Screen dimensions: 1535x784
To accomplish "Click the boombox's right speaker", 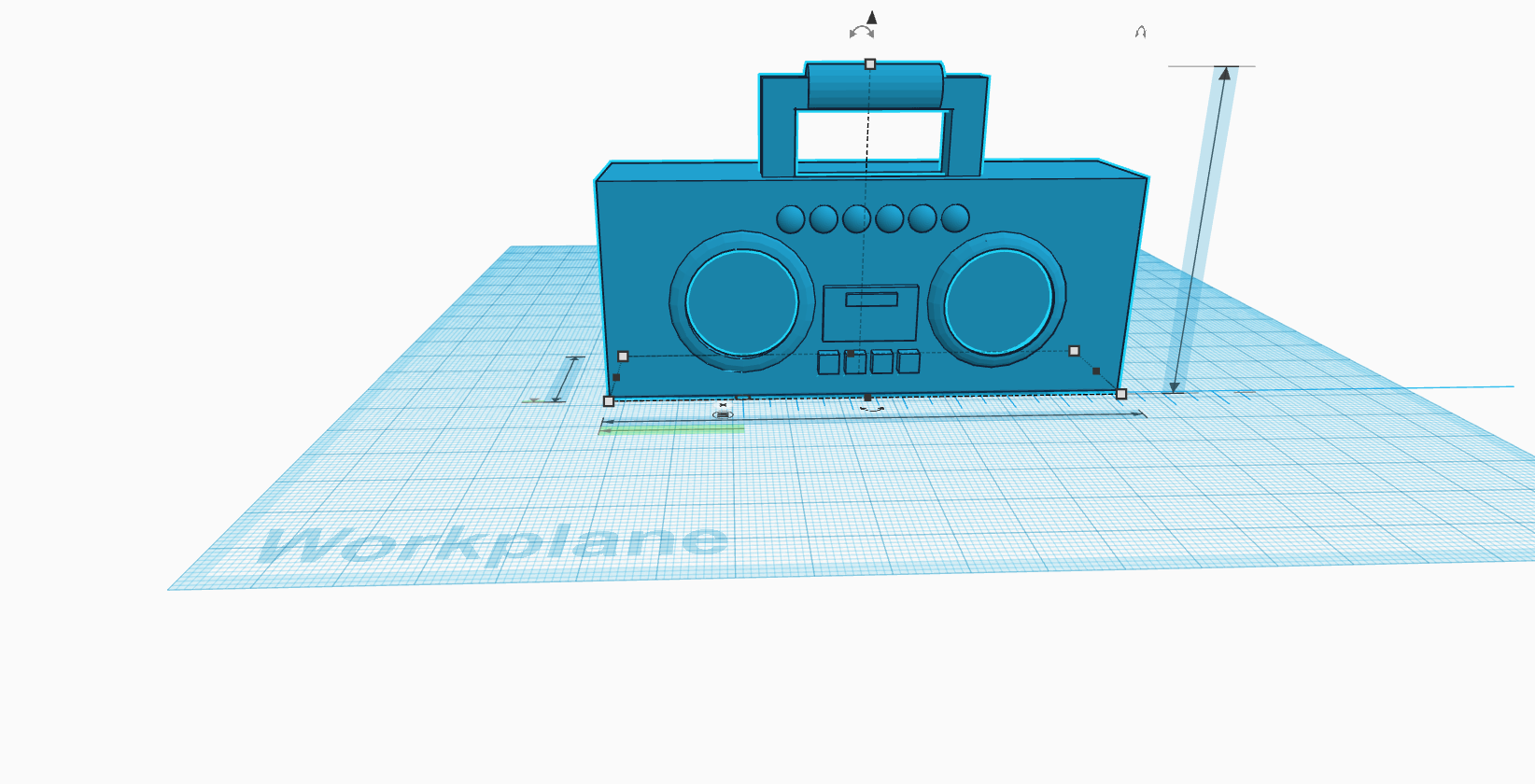I will (x=998, y=299).
